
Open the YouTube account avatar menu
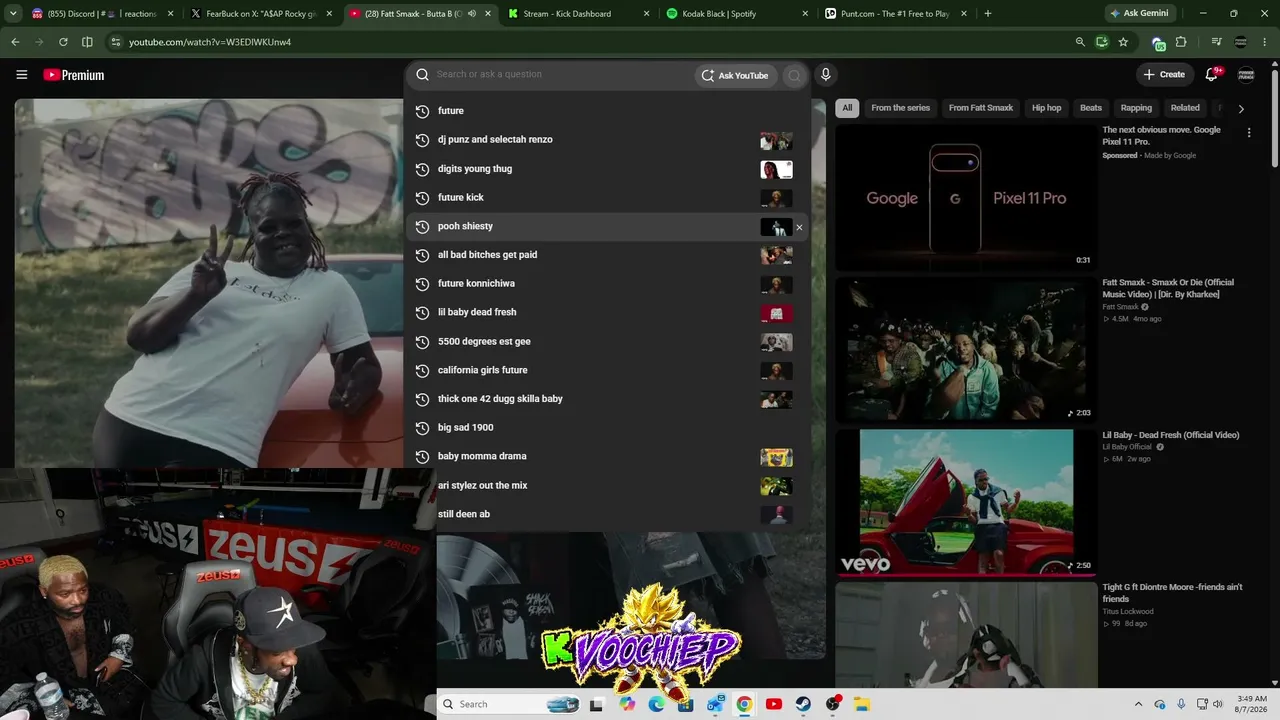click(1246, 75)
